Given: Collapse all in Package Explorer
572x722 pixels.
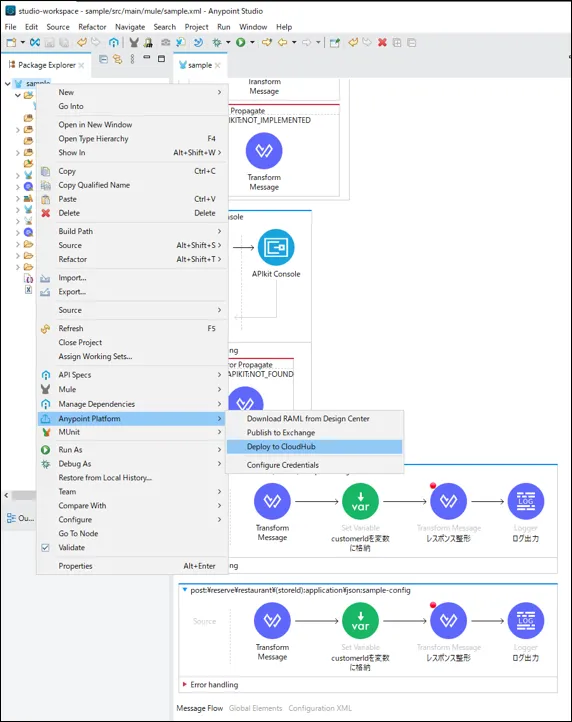Looking at the screenshot, I should 104,59.
